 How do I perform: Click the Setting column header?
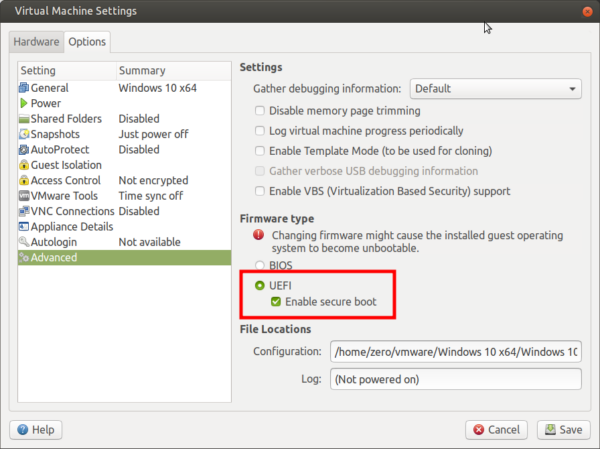point(67,71)
